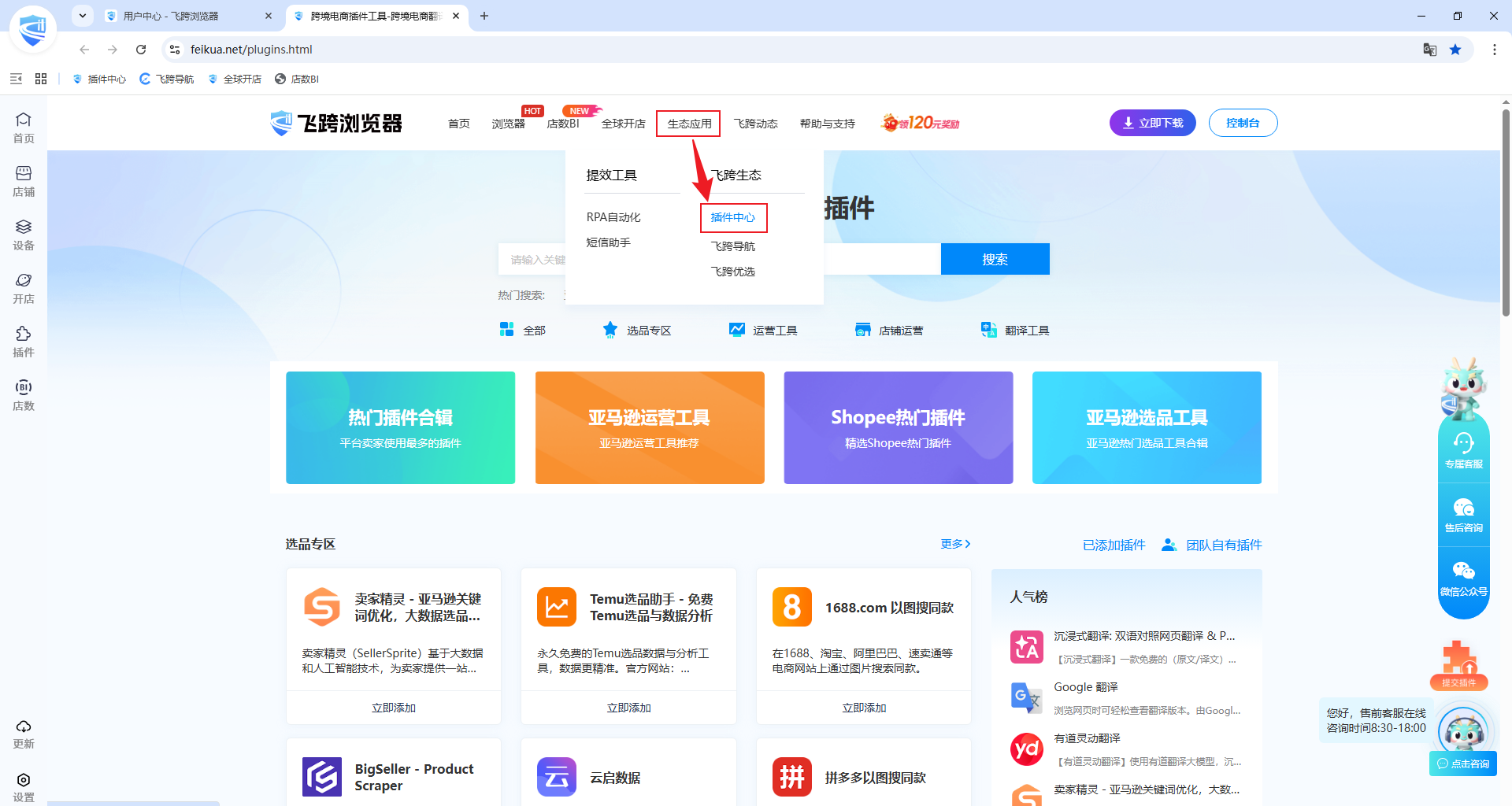
Task: Open the Shopee热门插件 banner
Action: 899,427
